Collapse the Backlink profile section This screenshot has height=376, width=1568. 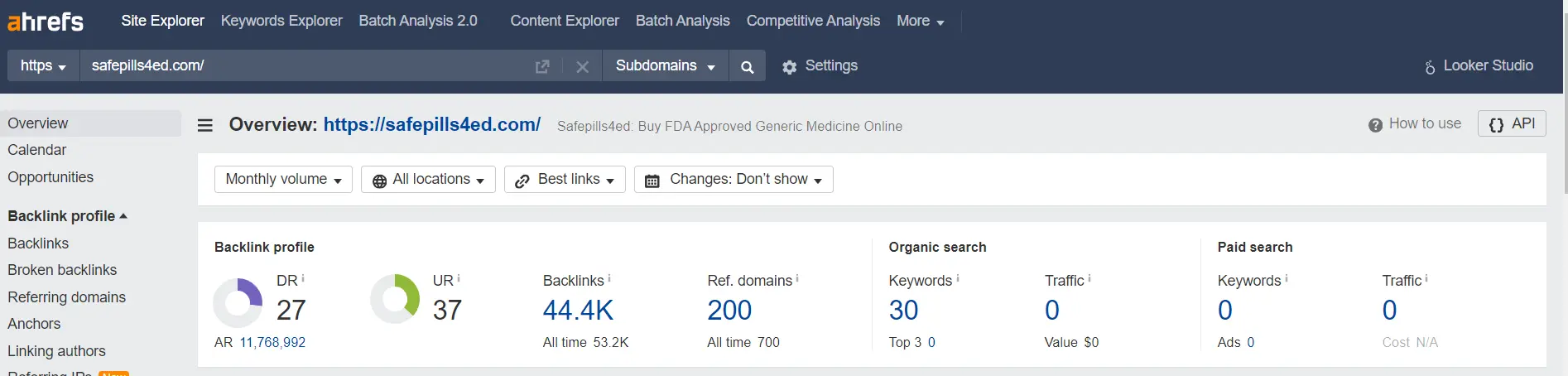coord(67,216)
